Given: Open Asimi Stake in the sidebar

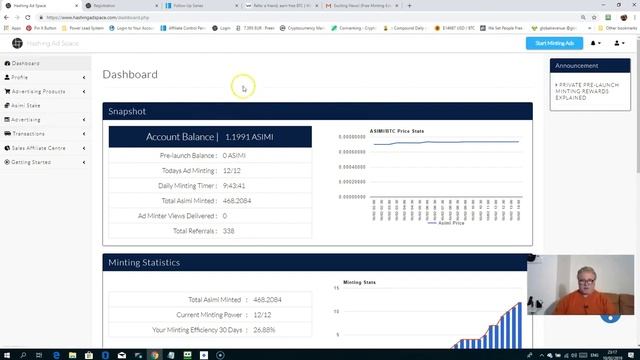Looking at the screenshot, I should pos(45,105).
